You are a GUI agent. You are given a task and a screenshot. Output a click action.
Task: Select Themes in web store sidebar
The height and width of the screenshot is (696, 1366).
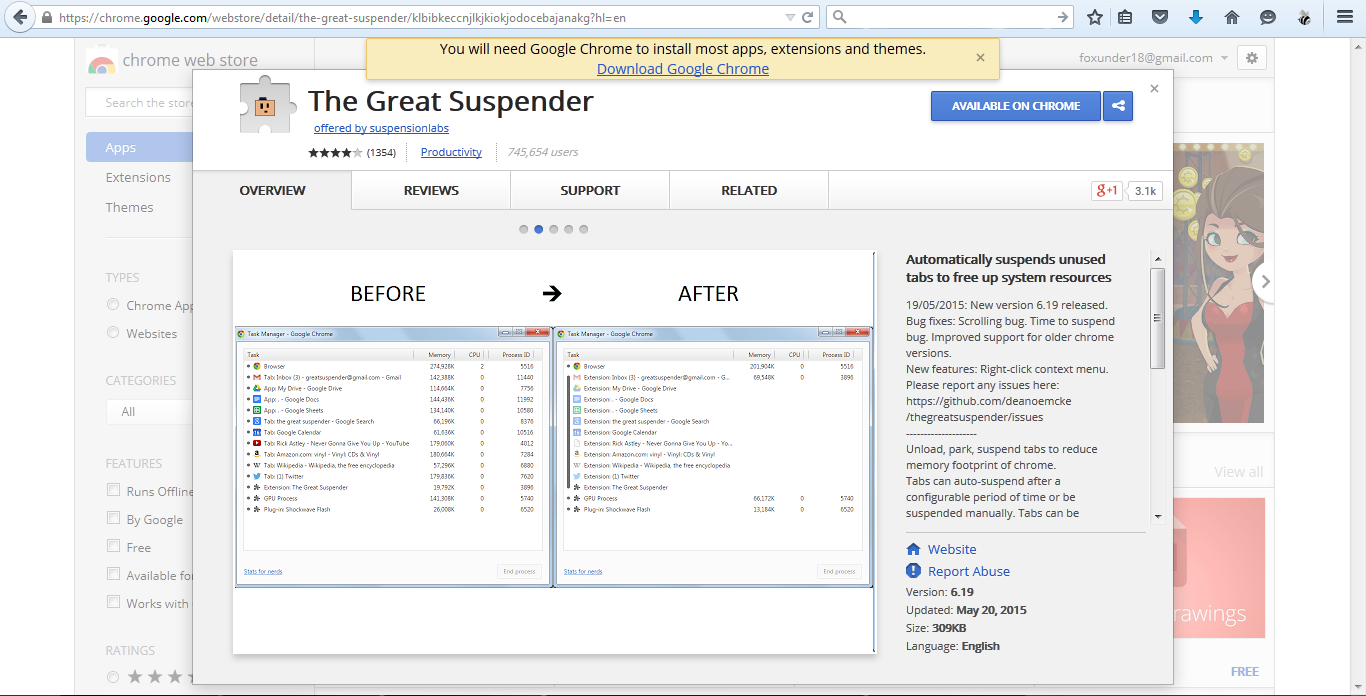pos(129,207)
